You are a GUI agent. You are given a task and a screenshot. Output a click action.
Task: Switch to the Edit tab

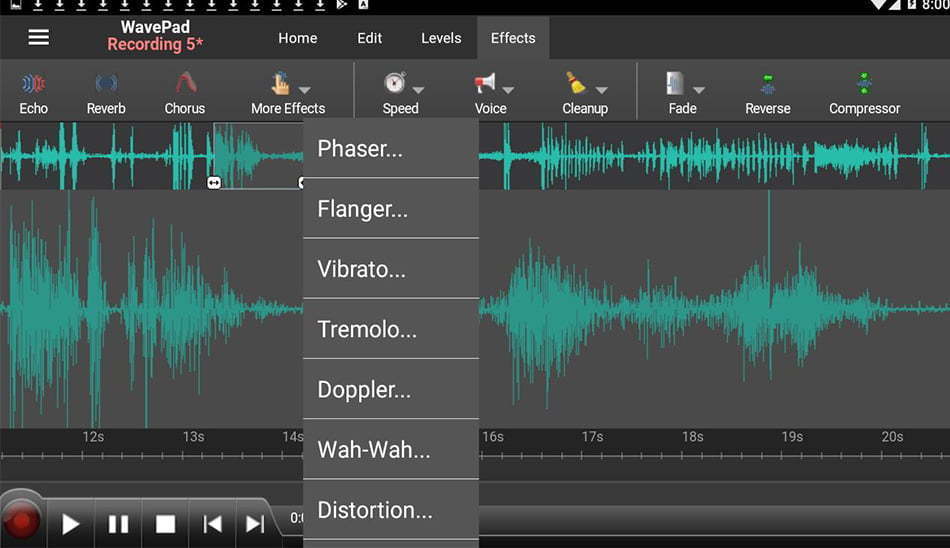pos(370,38)
